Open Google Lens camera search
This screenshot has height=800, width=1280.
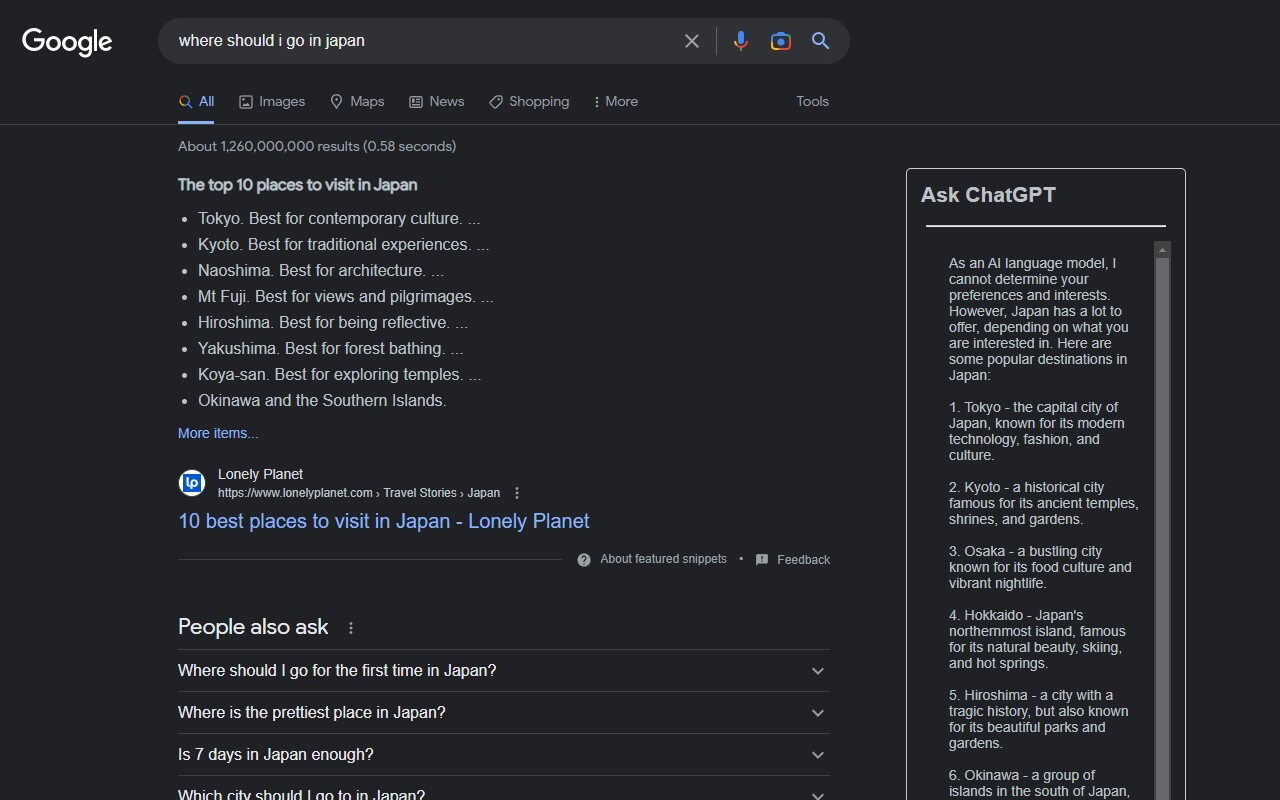[x=781, y=41]
